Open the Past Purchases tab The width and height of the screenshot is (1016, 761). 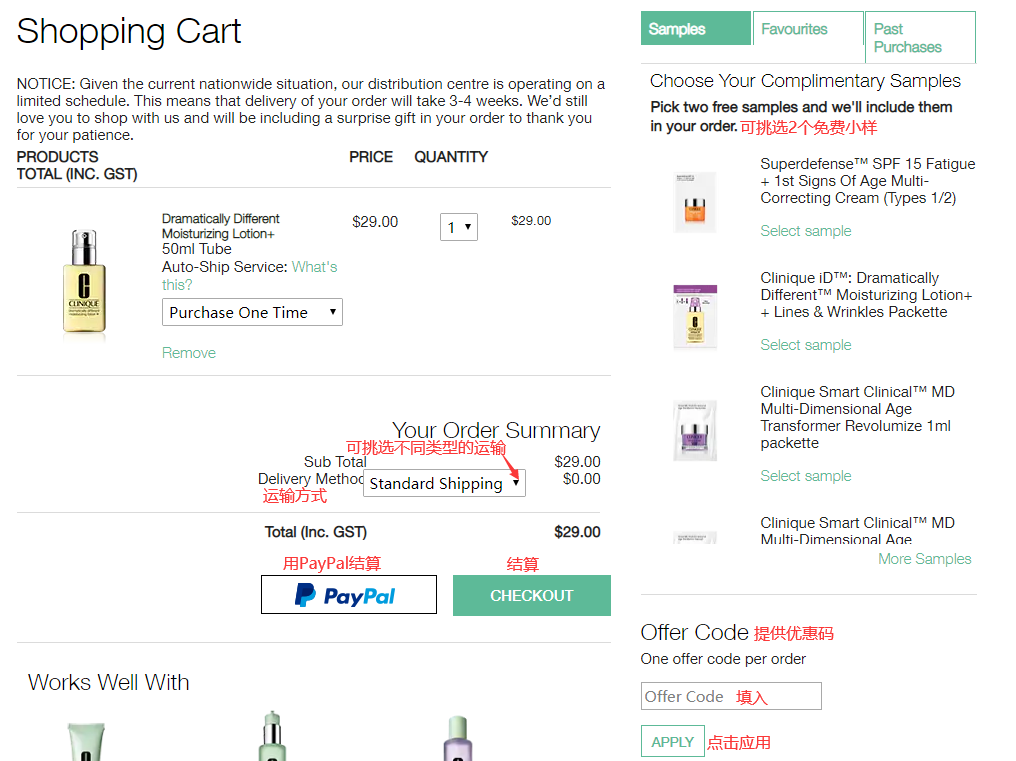(x=919, y=38)
